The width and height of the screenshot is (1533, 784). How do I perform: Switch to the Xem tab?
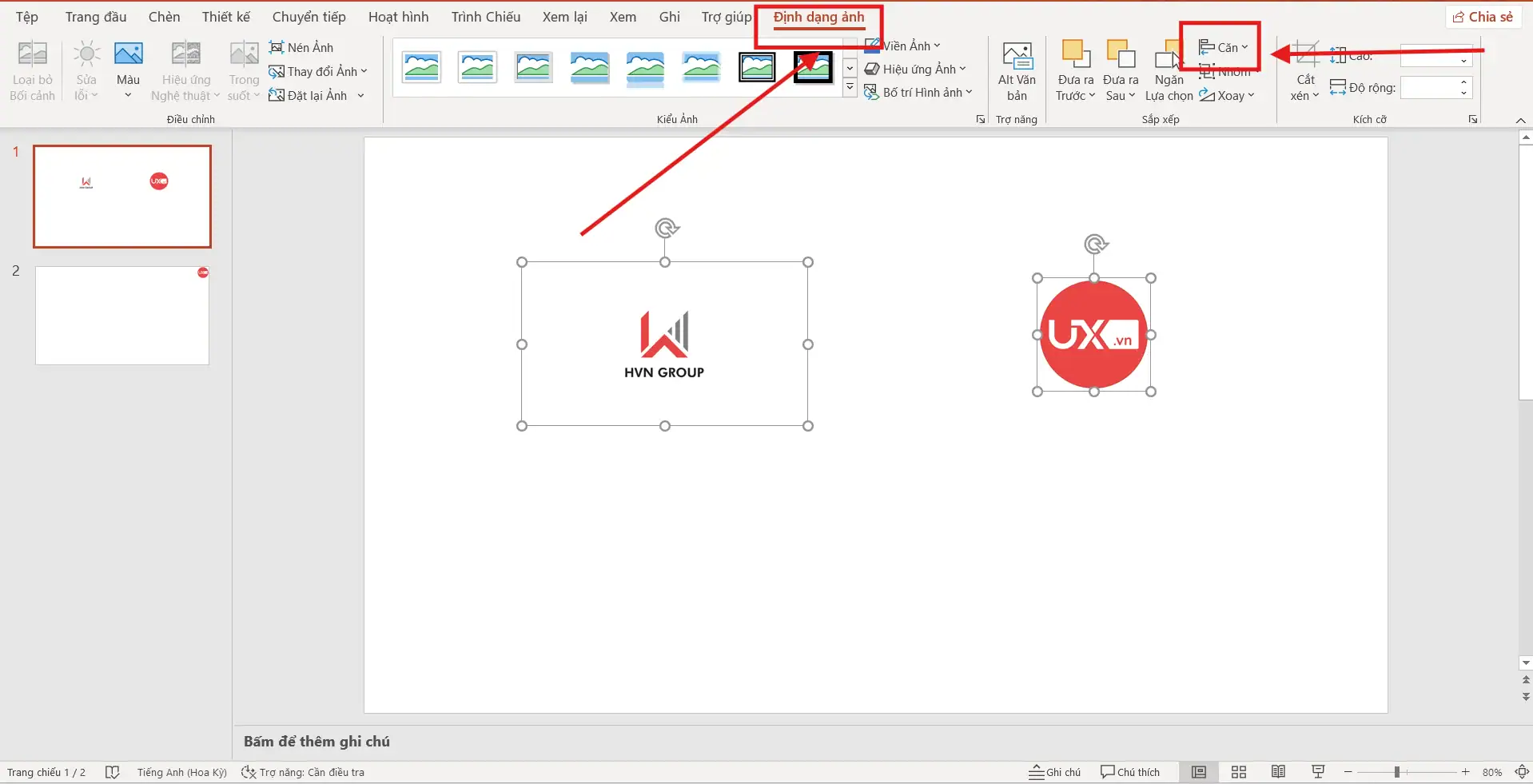623,17
